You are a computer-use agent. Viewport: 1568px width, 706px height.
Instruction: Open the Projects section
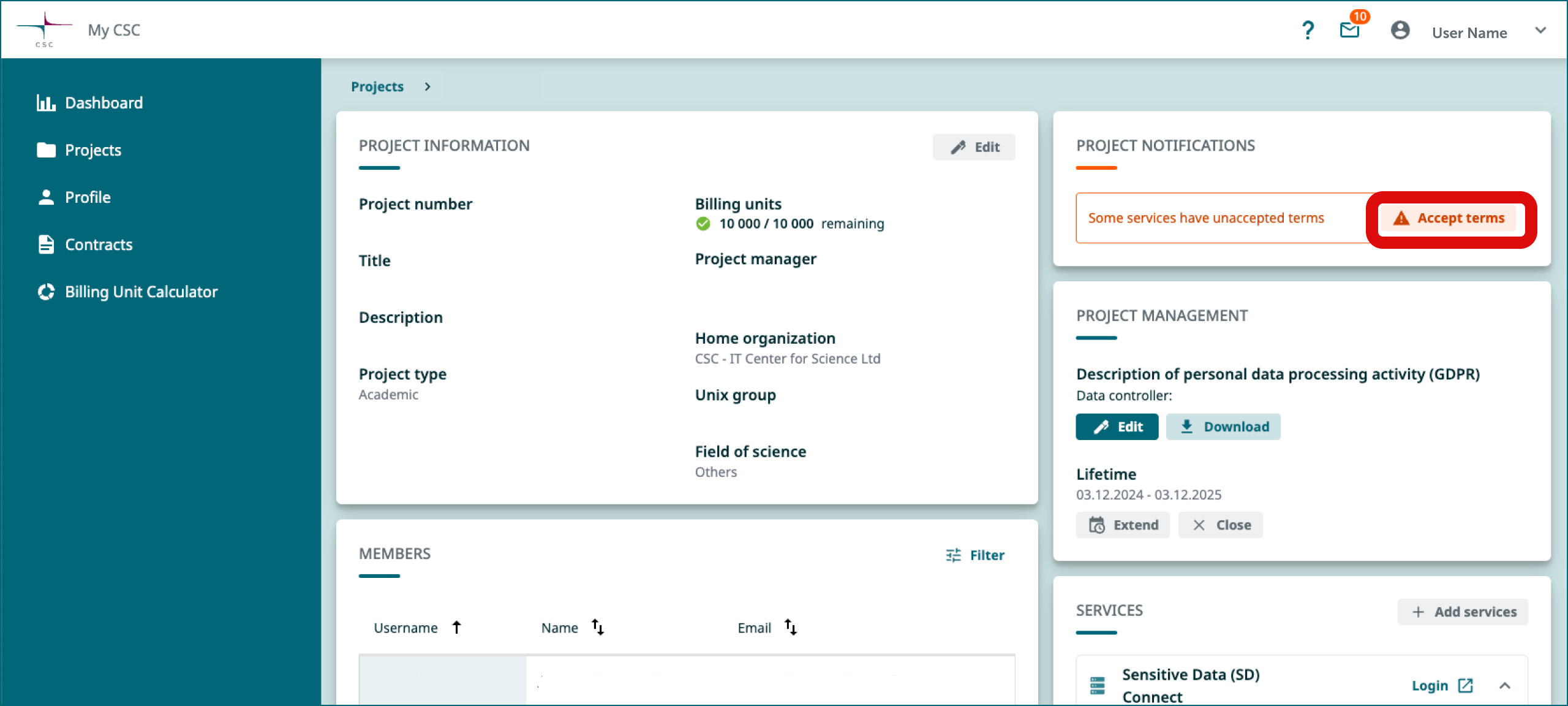tap(92, 149)
